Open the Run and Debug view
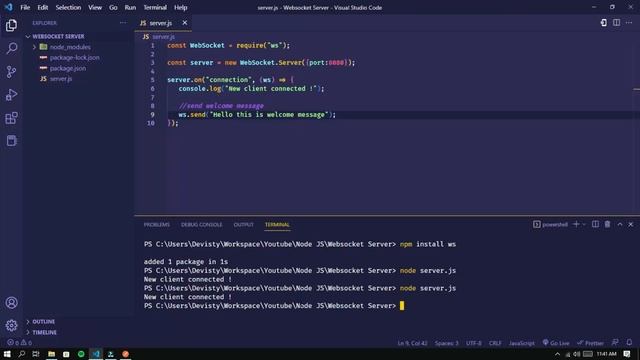 coord(11,95)
